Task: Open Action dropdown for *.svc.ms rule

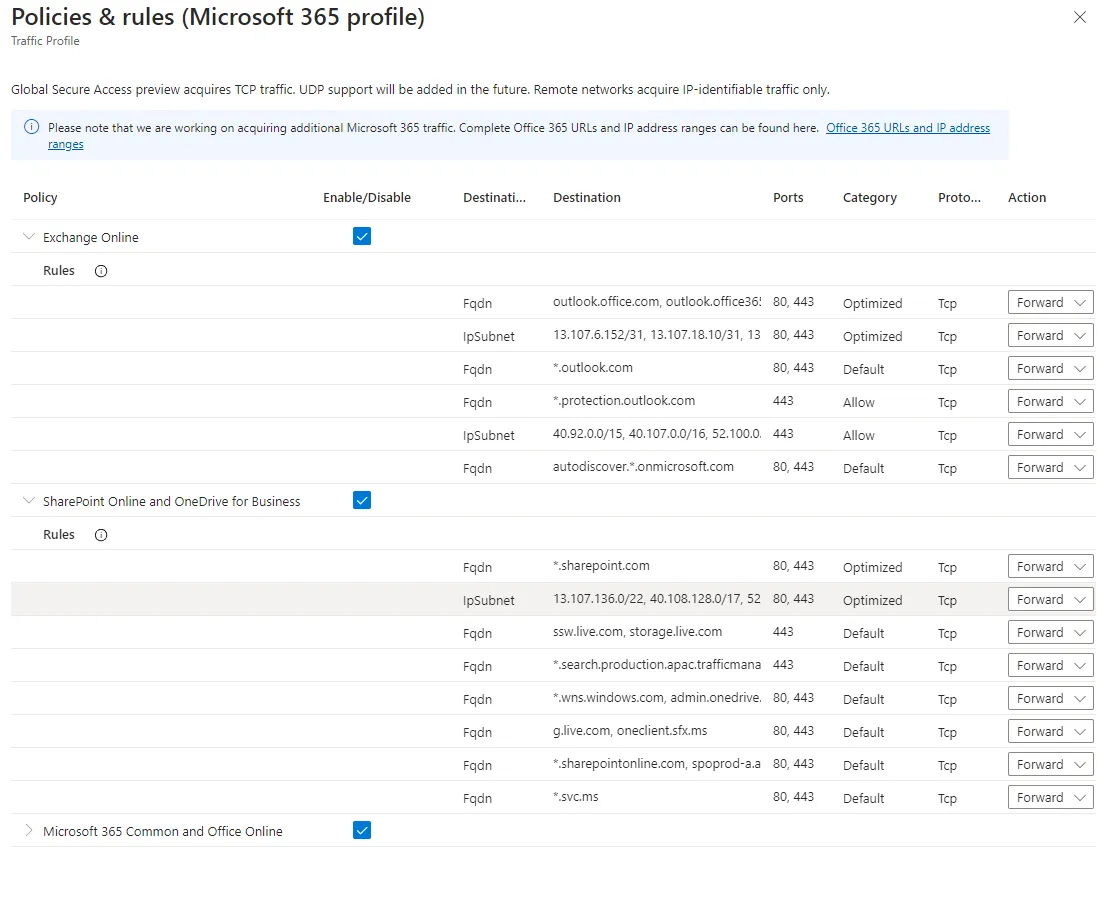Action: click(x=1051, y=798)
